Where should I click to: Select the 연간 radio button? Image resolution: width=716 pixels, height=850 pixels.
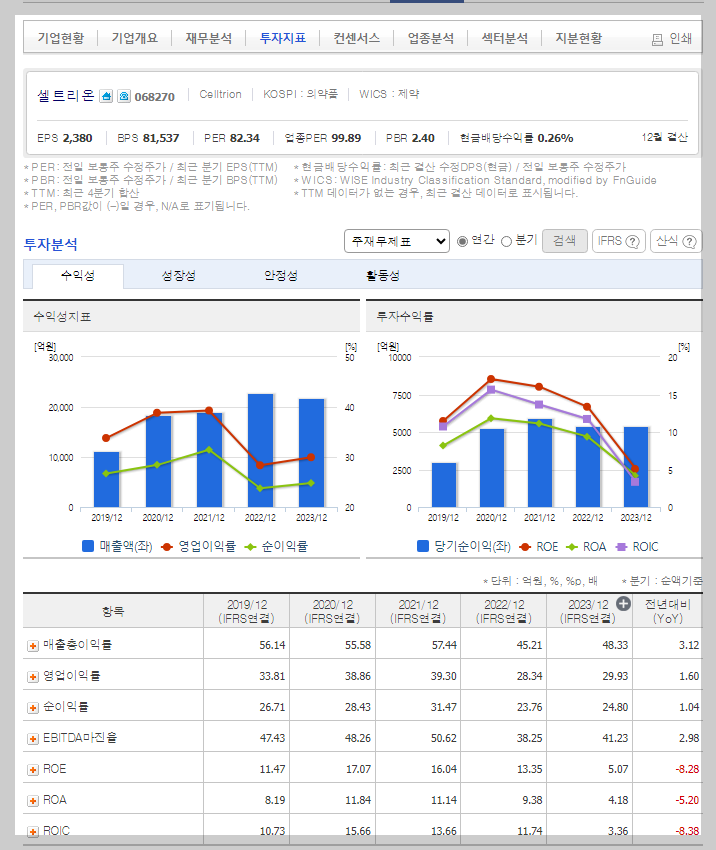click(x=462, y=241)
